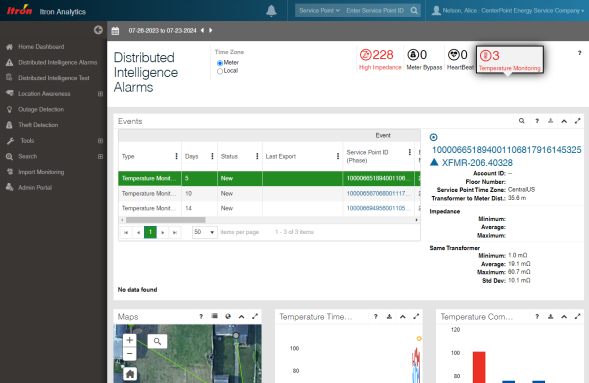Open the Maps layers list icon

coord(214,316)
